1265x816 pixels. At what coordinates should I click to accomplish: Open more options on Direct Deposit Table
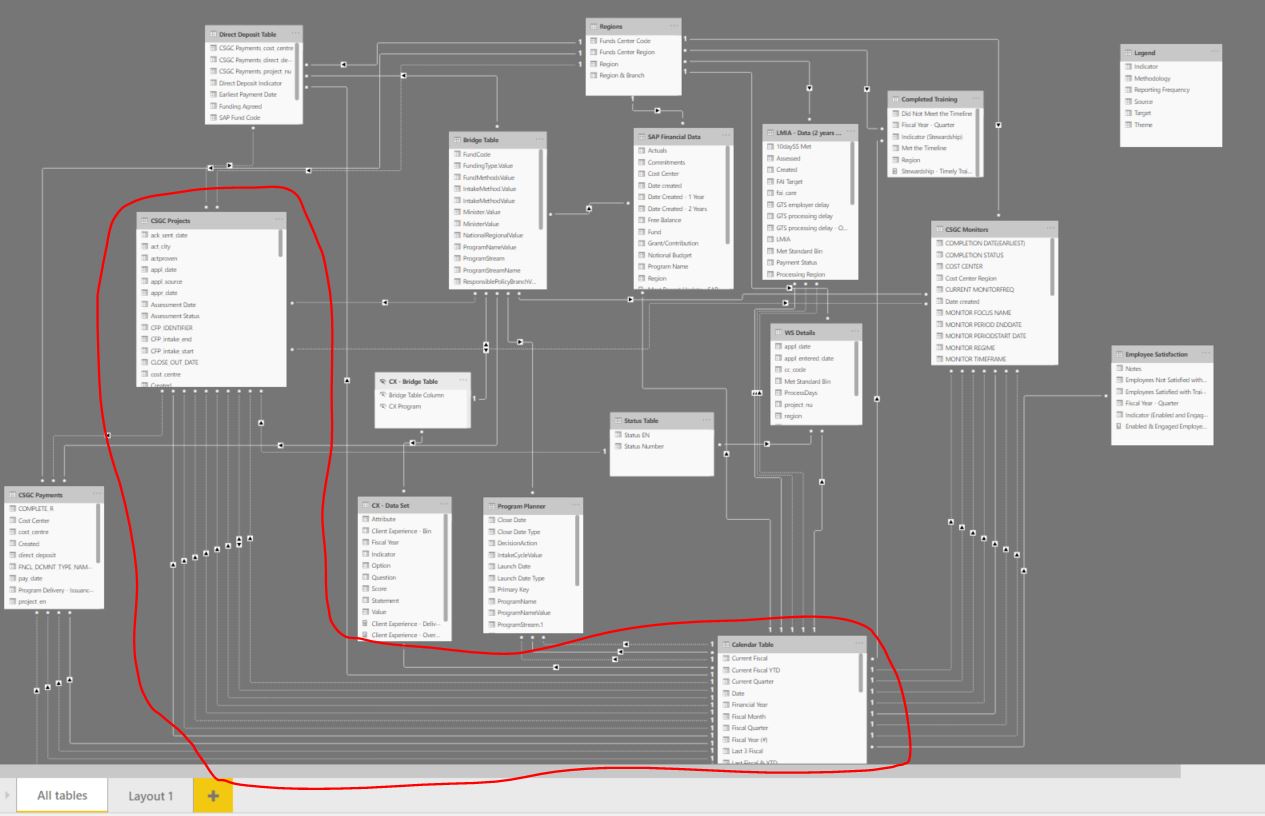[295, 34]
